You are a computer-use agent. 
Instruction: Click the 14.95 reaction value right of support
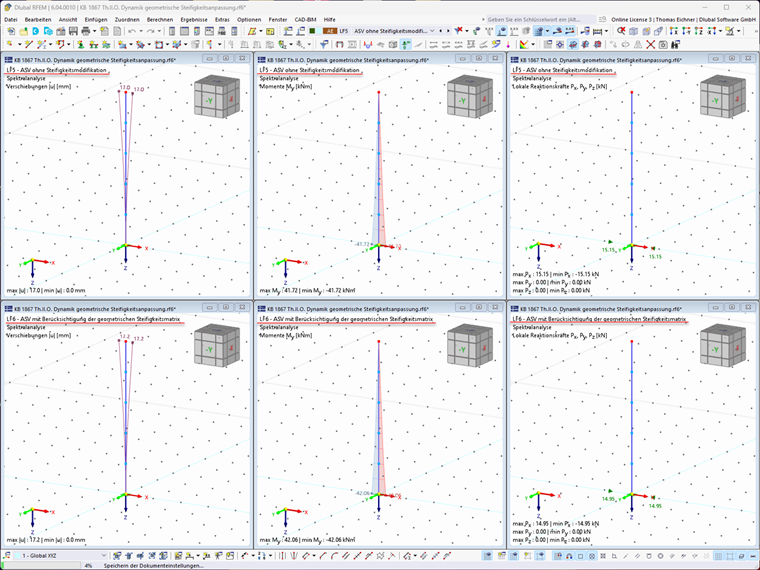(655, 506)
